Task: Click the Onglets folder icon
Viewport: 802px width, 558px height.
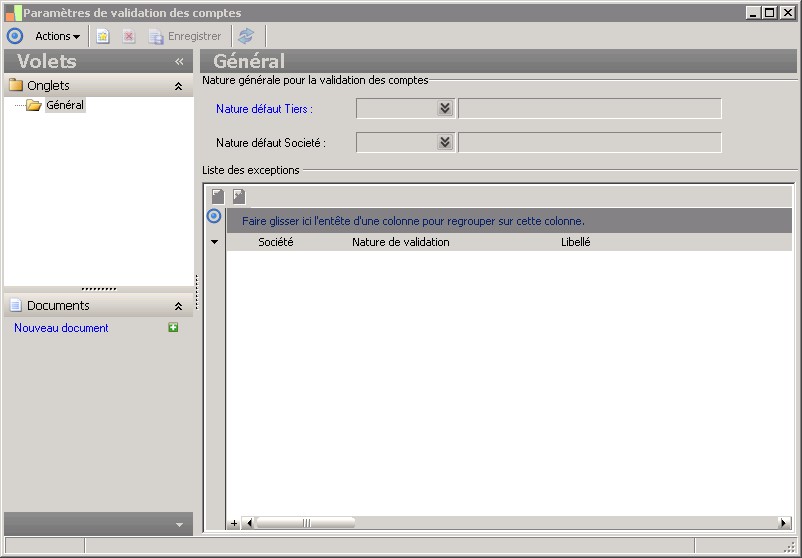Action: pyautogui.click(x=16, y=85)
